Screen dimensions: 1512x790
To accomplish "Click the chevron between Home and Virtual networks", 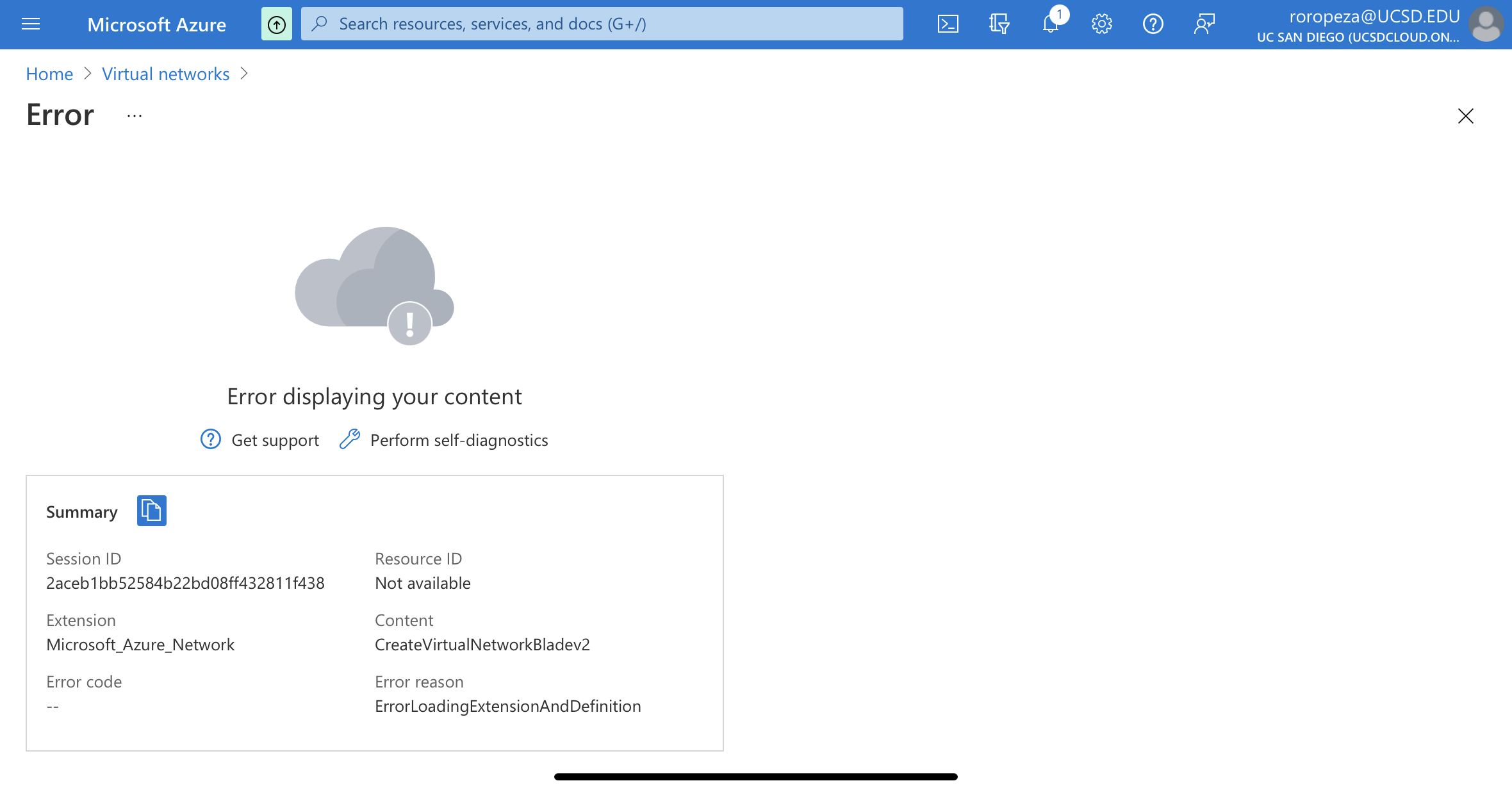I will point(87,74).
